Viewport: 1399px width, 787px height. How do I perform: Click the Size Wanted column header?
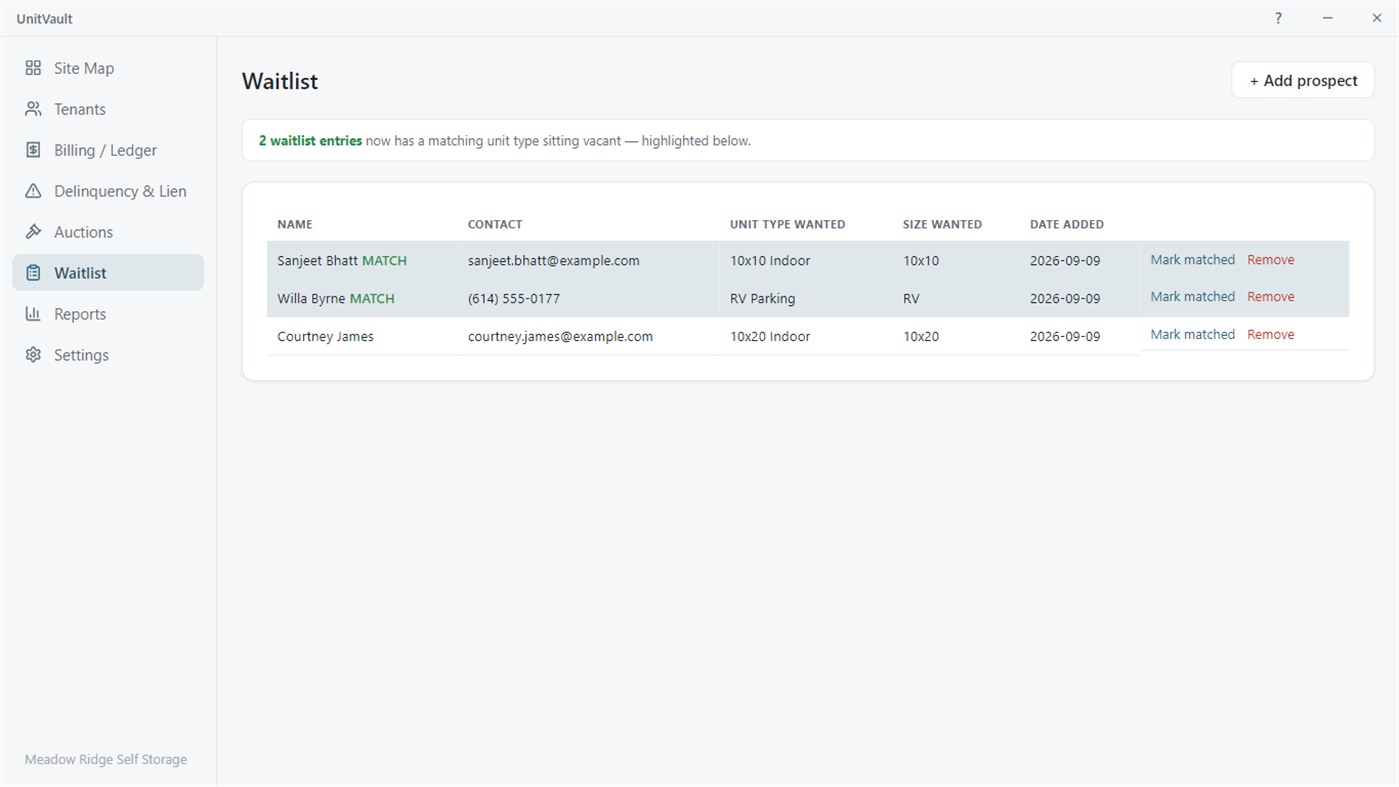pos(942,225)
